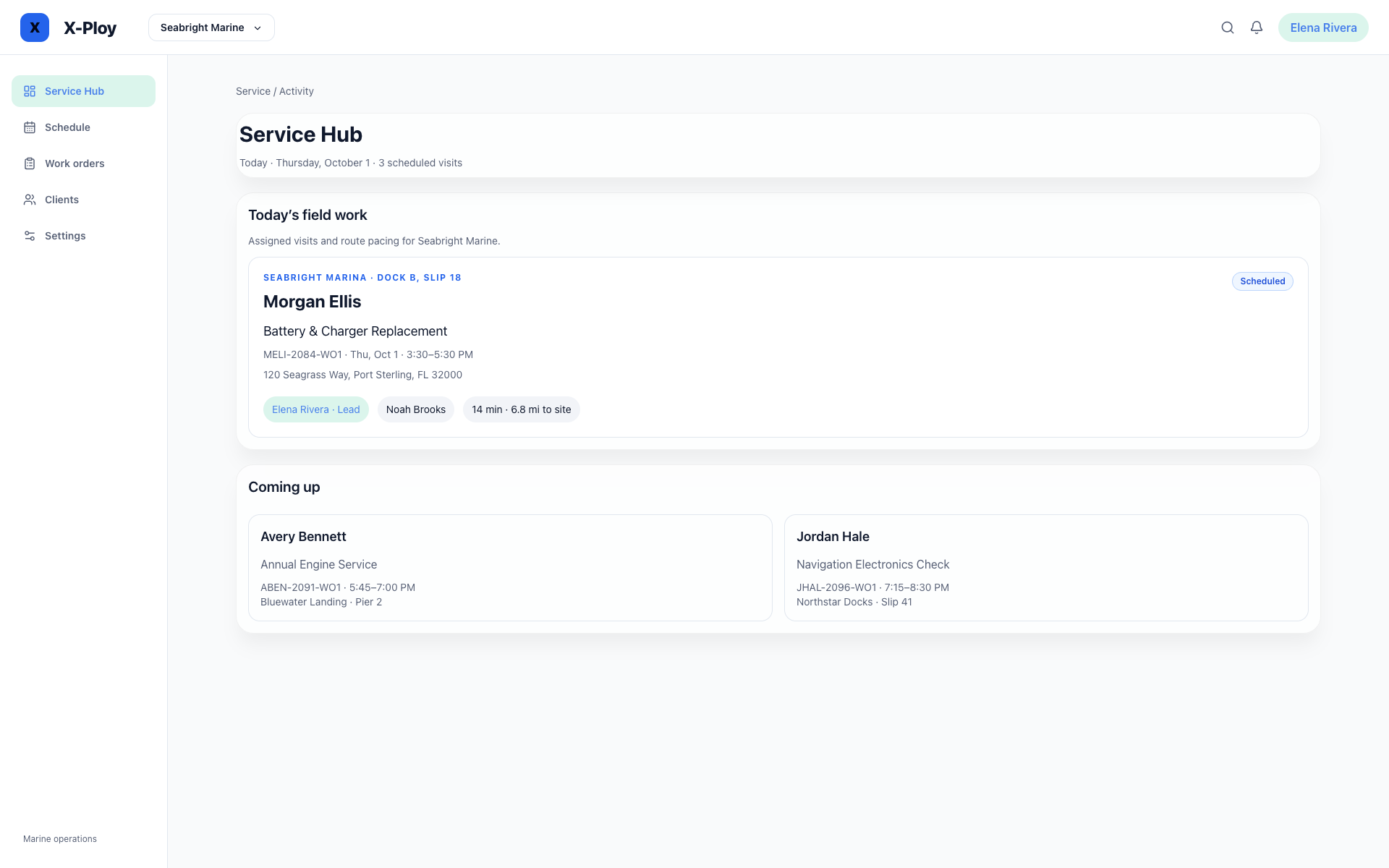Click the chevron in Seabright Marine selector
Viewport: 1389px width, 868px height.
258,28
